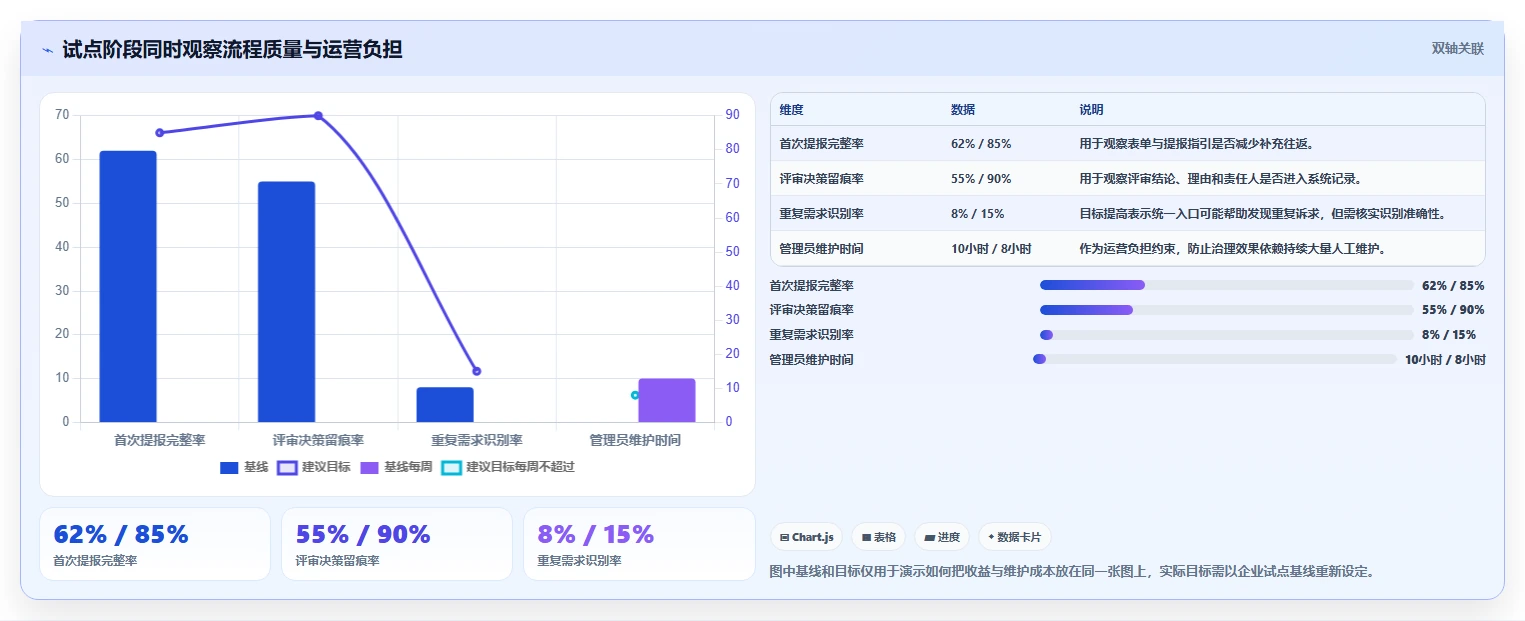Click the left axis value 70
The image size is (1525, 621).
[62, 115]
